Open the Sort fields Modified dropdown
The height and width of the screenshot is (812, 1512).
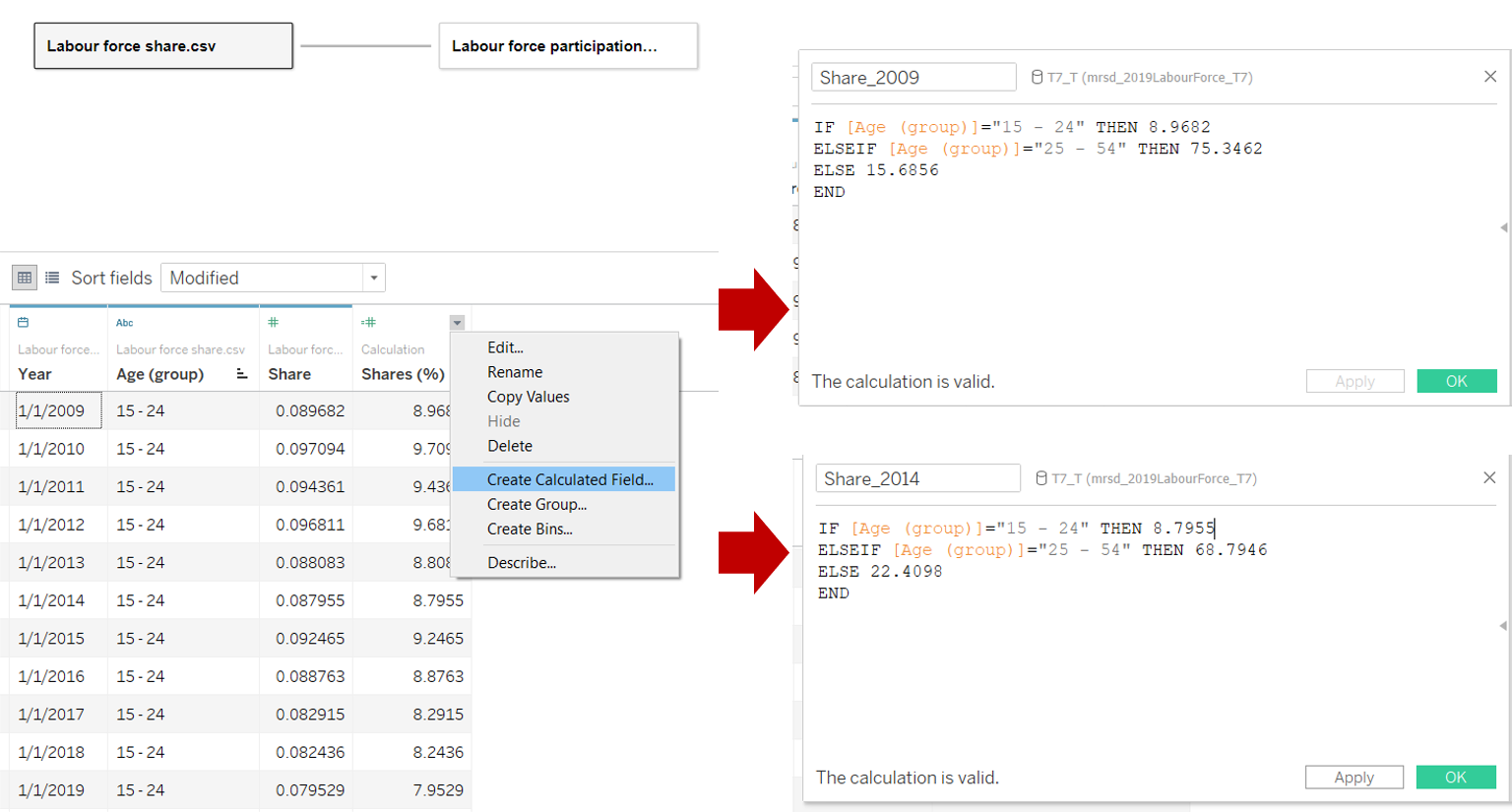pos(373,278)
